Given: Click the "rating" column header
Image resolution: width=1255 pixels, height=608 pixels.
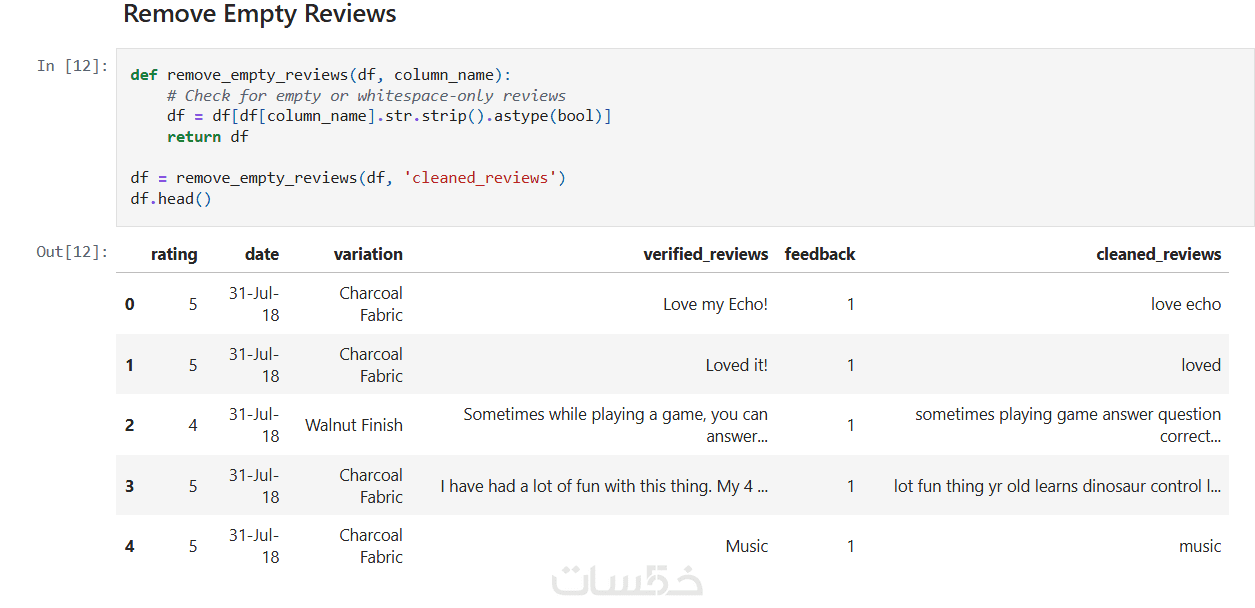Looking at the screenshot, I should 174,254.
